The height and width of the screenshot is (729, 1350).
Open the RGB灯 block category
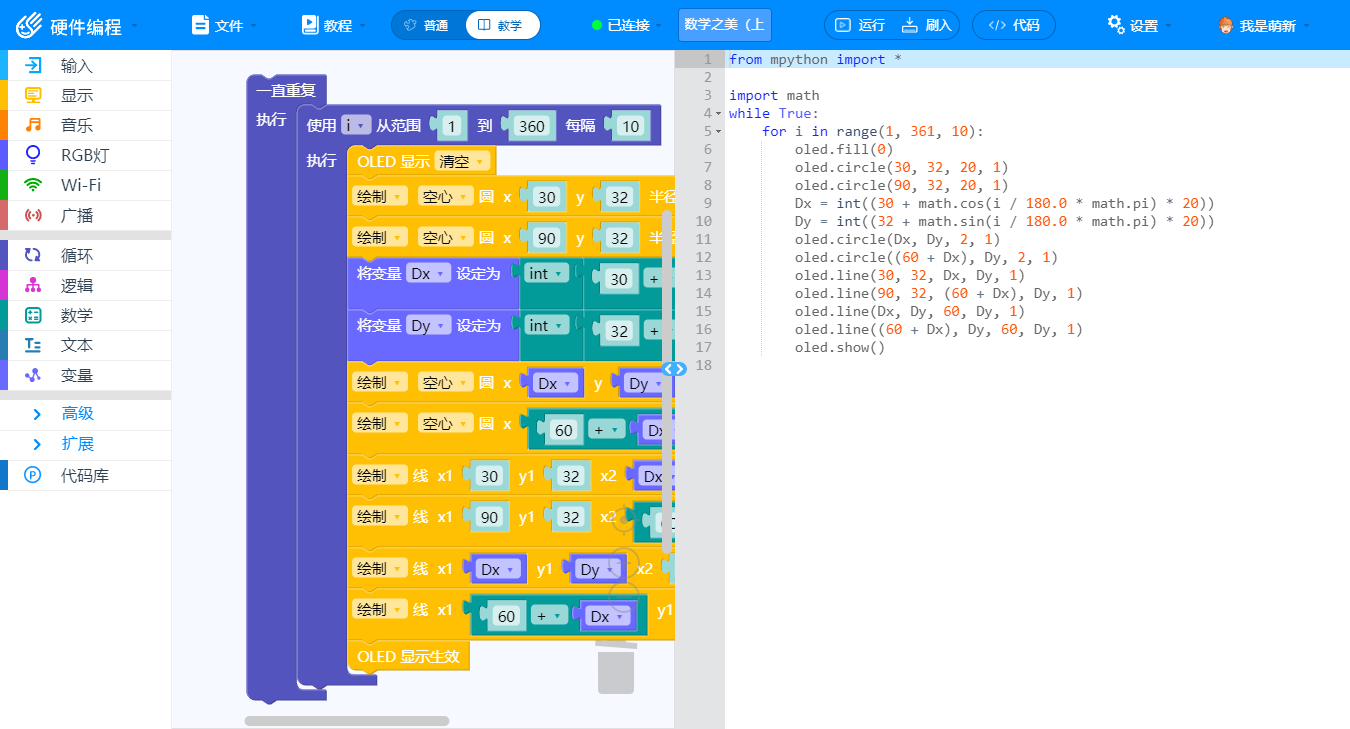85,155
